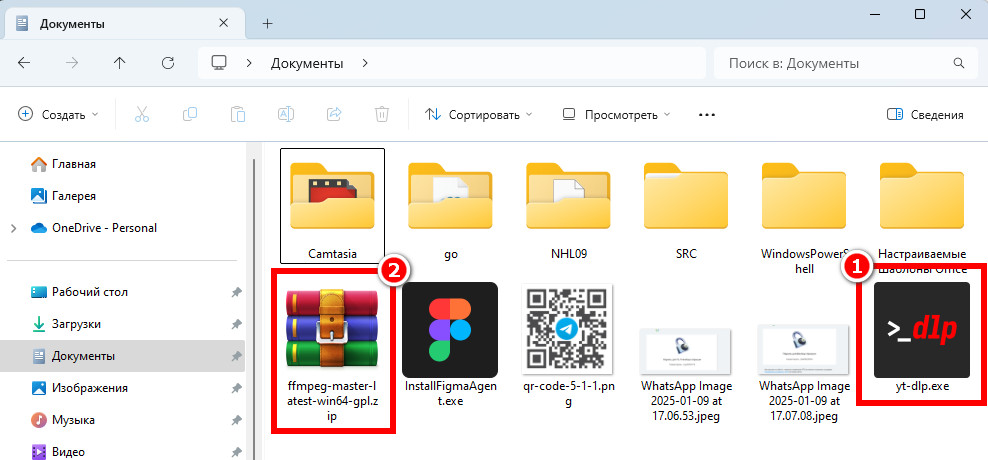Select the go folder
This screenshot has height=460, width=988.
pyautogui.click(x=450, y=211)
